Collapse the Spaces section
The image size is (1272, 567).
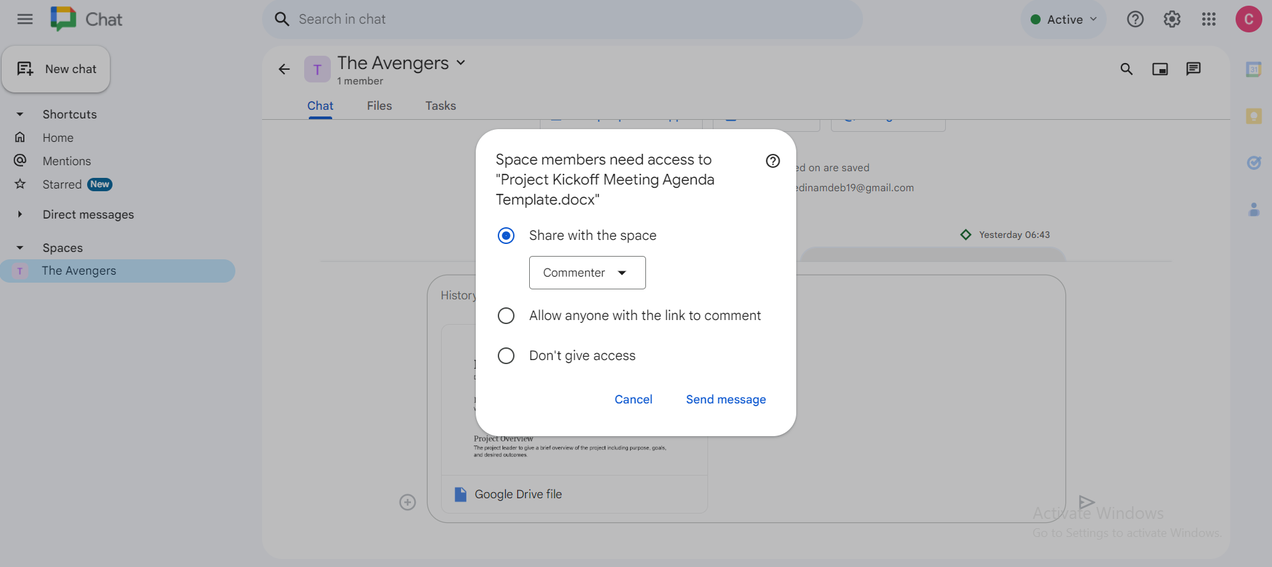point(20,248)
